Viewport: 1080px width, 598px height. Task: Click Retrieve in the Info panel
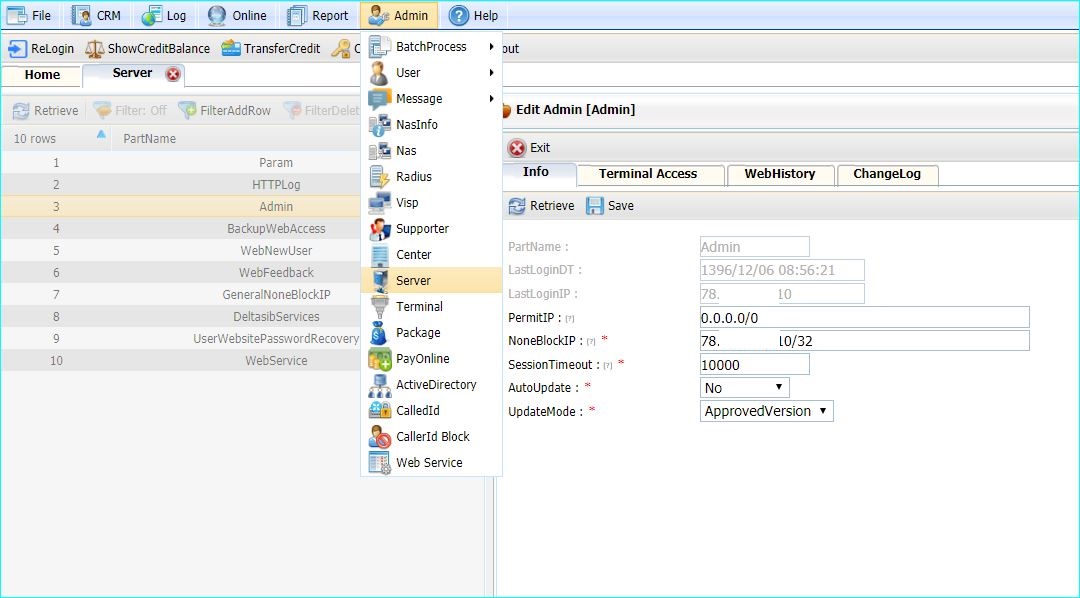point(541,206)
